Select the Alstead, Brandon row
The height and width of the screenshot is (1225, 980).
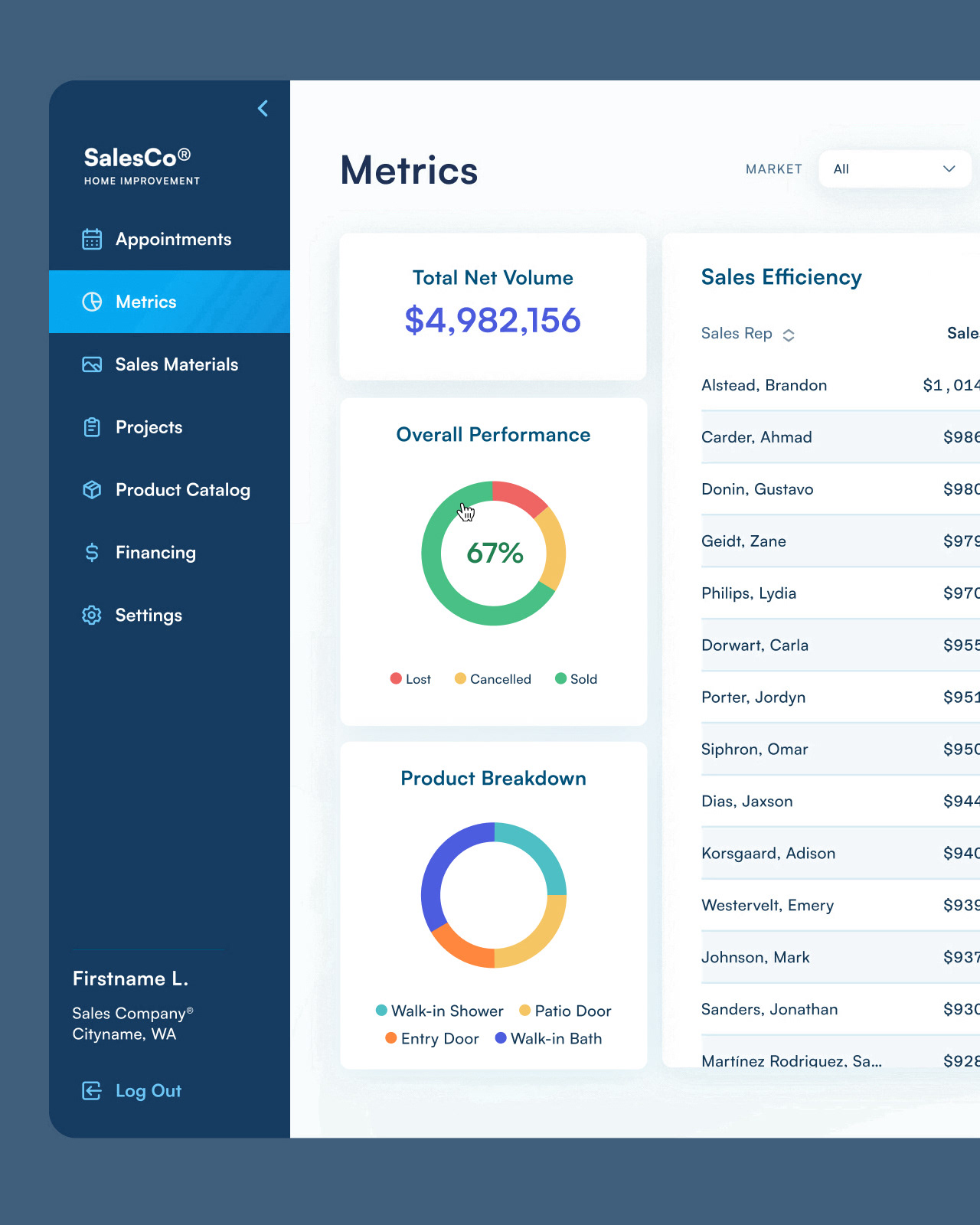pos(841,385)
